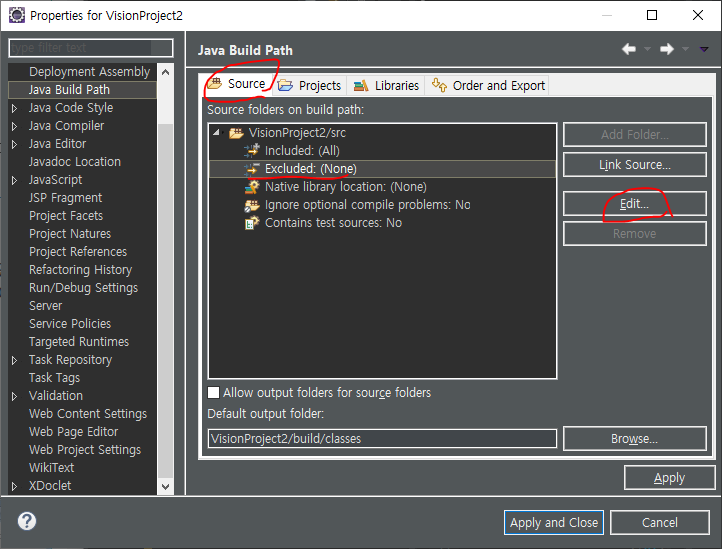Expand the Java Compiler node
Viewport: 722px width, 549px height.
pos(14,126)
